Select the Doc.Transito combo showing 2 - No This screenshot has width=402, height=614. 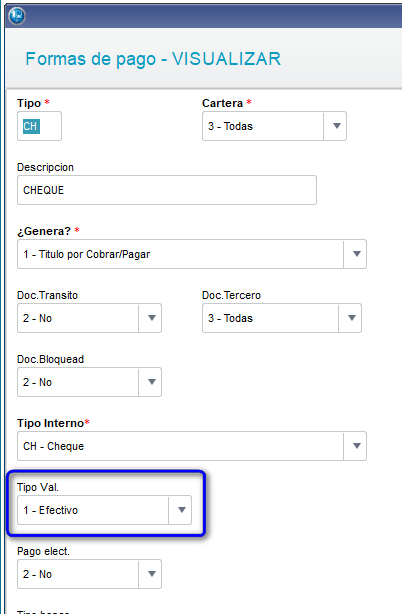pyautogui.click(x=89, y=318)
